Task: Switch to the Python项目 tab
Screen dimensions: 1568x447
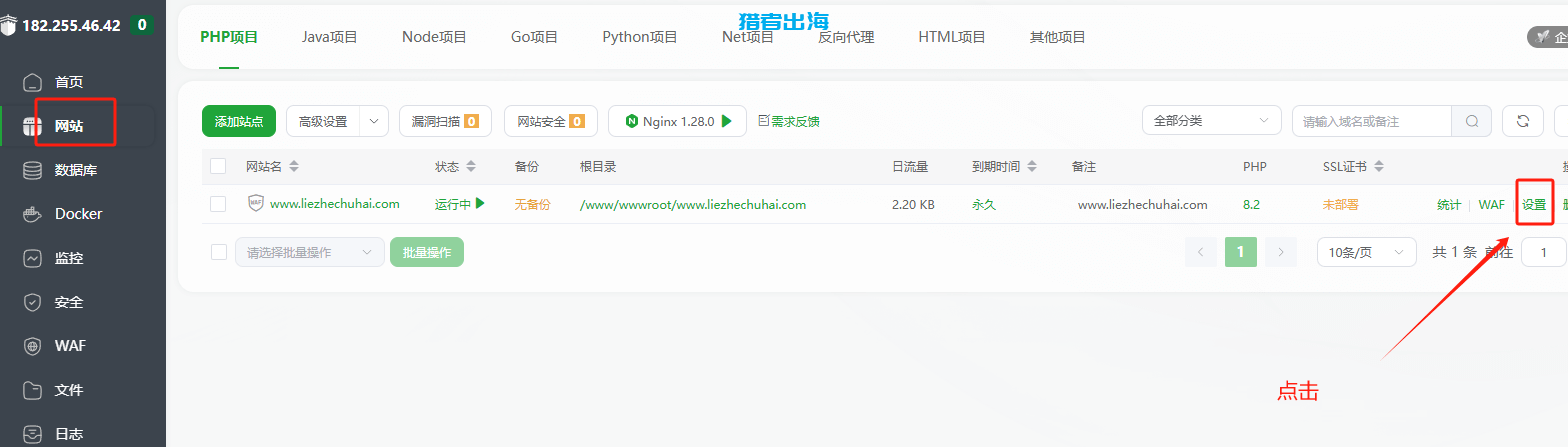Action: 639,37
